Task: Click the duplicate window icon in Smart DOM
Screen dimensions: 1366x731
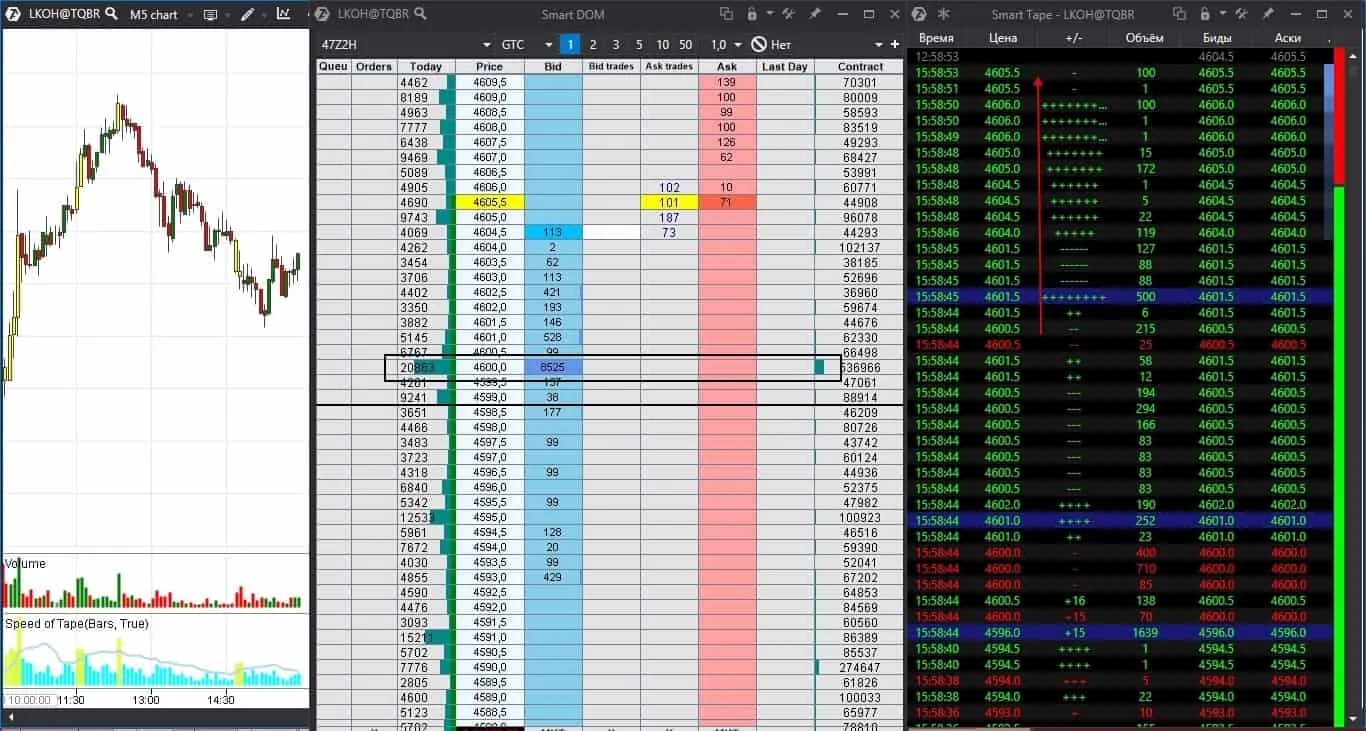Action: [727, 14]
